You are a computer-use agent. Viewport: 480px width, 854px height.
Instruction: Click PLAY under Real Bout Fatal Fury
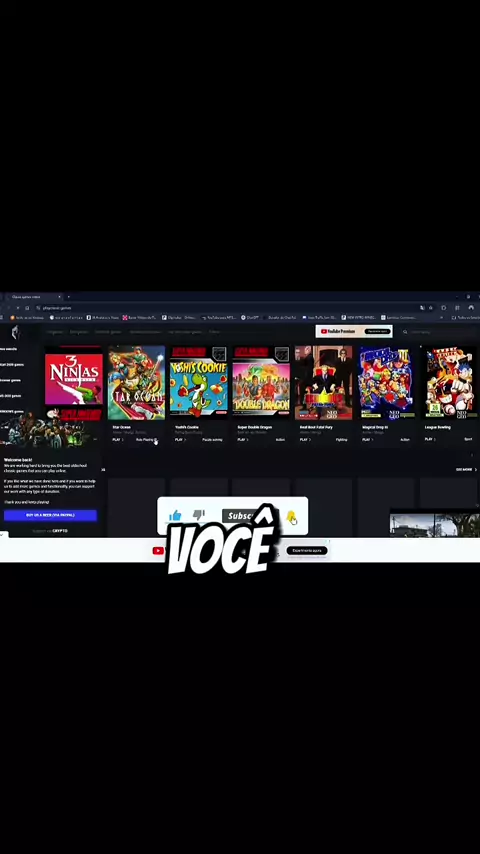tap(305, 440)
